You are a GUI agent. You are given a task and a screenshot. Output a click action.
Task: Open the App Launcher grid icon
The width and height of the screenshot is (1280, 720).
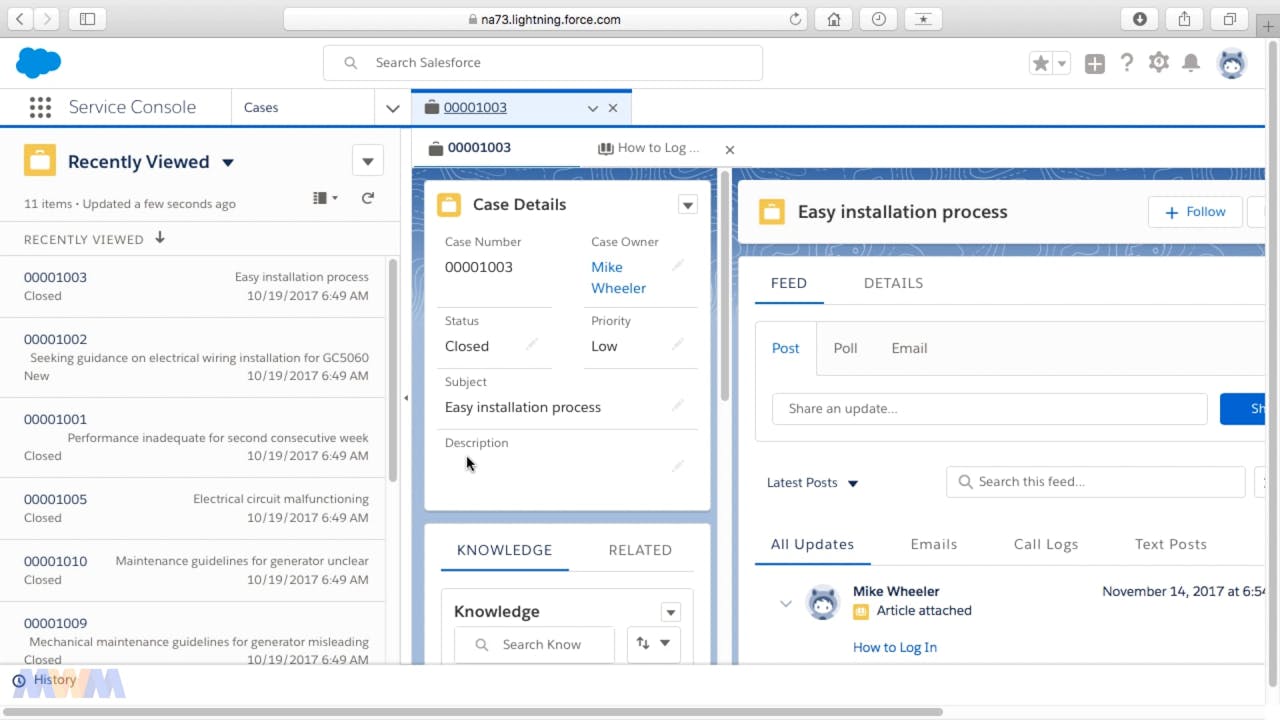pyautogui.click(x=40, y=107)
